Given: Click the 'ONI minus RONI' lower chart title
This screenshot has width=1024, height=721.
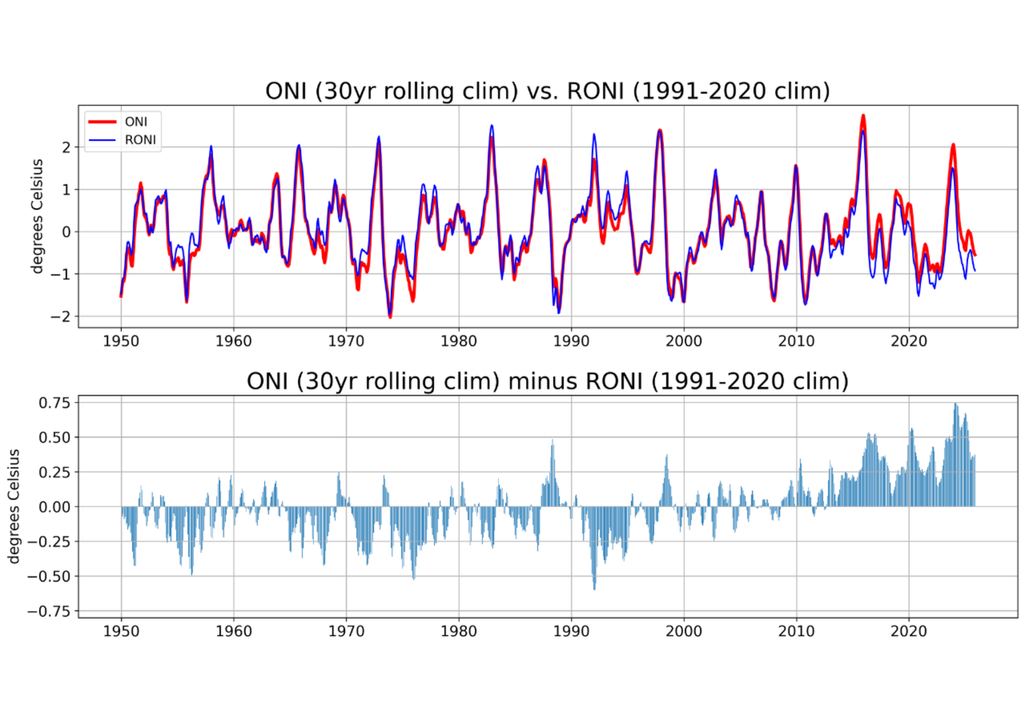Looking at the screenshot, I should (x=547, y=381).
